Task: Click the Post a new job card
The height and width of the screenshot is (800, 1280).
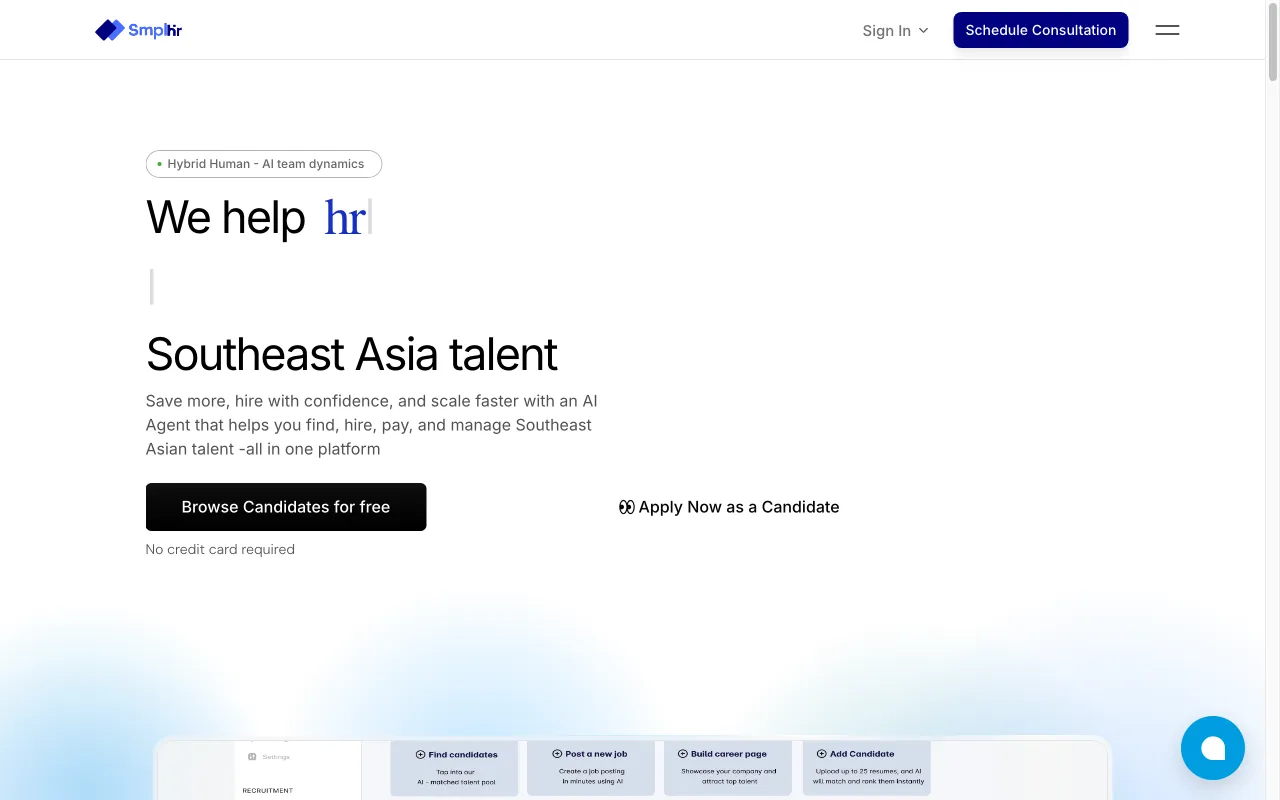Action: click(591, 768)
